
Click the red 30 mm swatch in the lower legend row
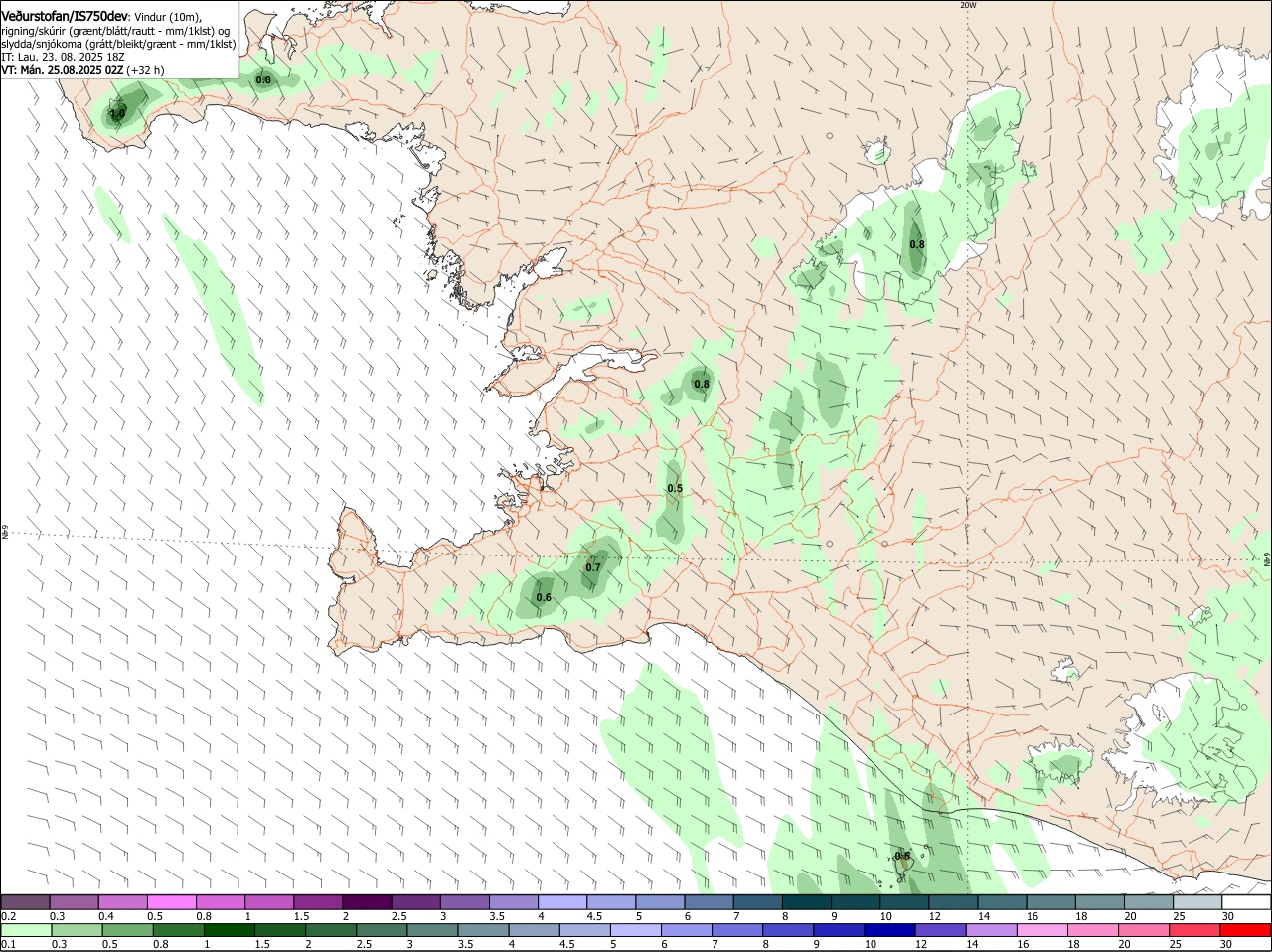(1245, 930)
